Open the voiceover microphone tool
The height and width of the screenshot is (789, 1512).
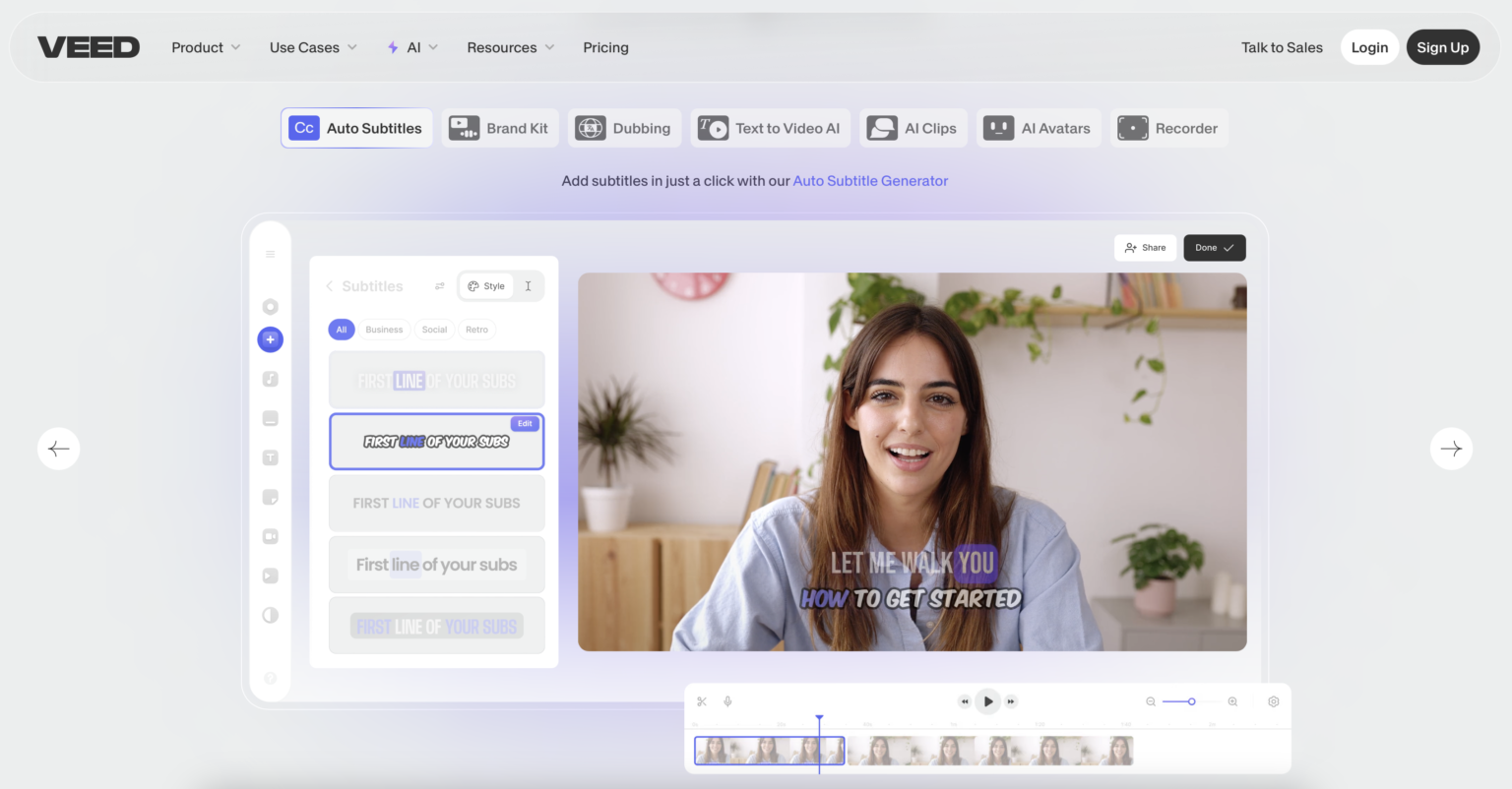pyautogui.click(x=727, y=701)
